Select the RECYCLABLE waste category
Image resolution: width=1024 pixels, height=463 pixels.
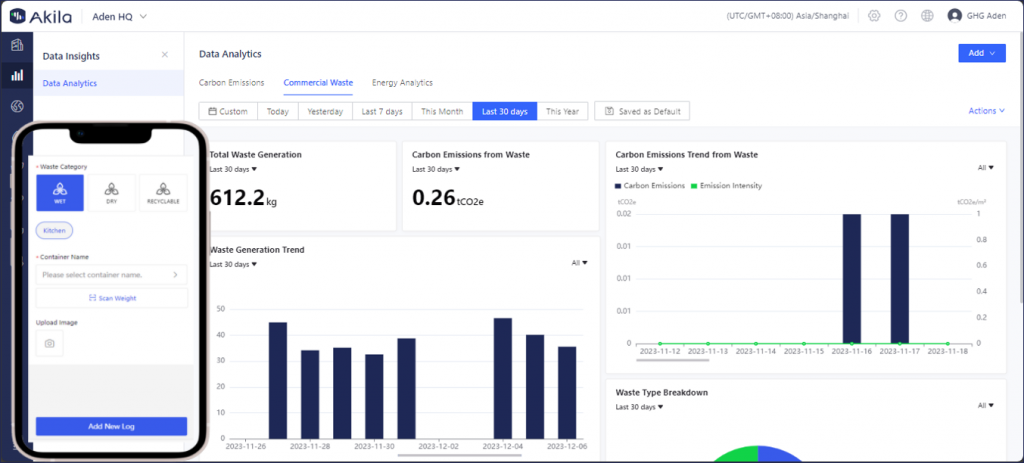point(163,192)
